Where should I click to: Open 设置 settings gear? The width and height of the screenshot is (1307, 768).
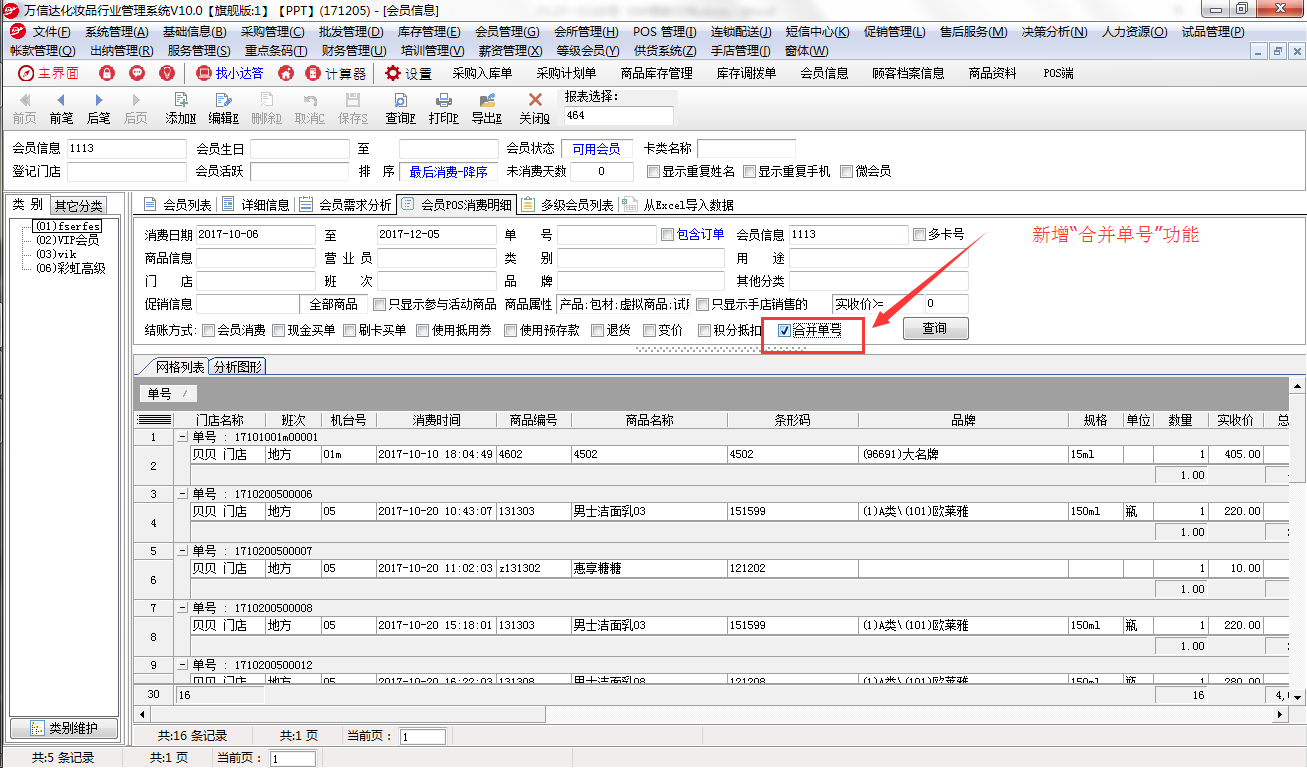(408, 73)
